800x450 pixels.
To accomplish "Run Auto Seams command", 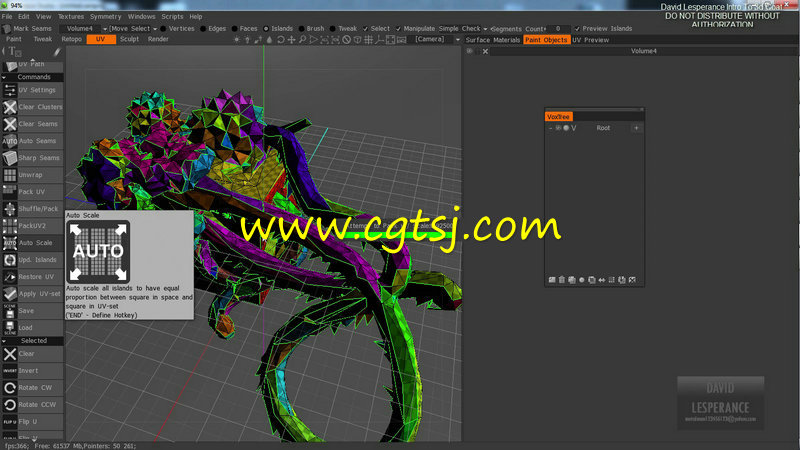I will point(33,141).
